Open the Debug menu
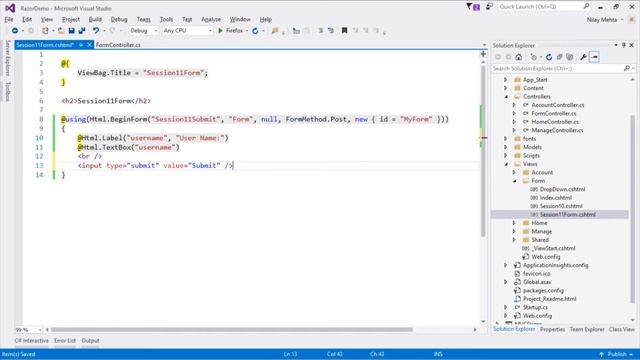 [x=119, y=19]
